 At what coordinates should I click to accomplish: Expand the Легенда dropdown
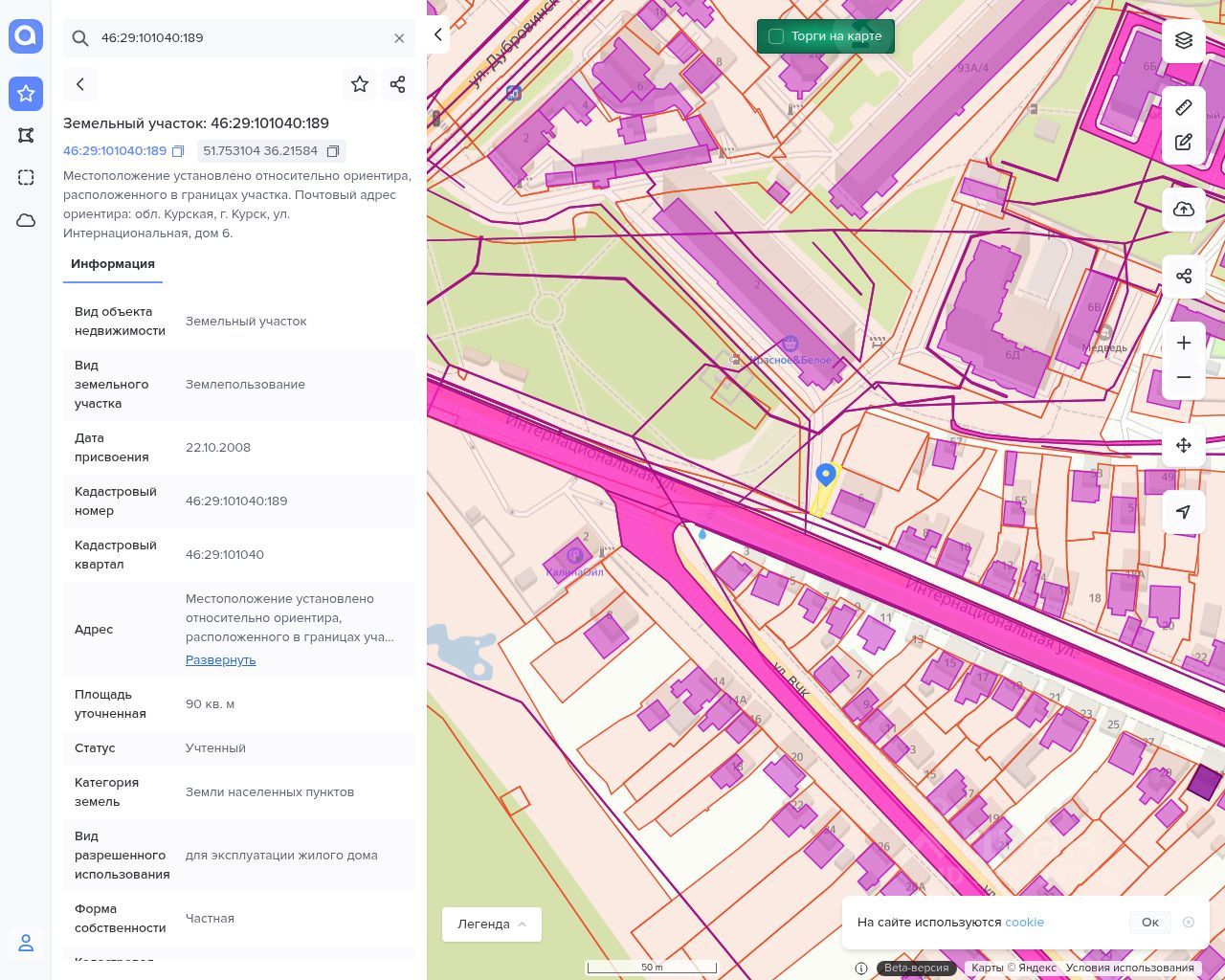(x=492, y=924)
